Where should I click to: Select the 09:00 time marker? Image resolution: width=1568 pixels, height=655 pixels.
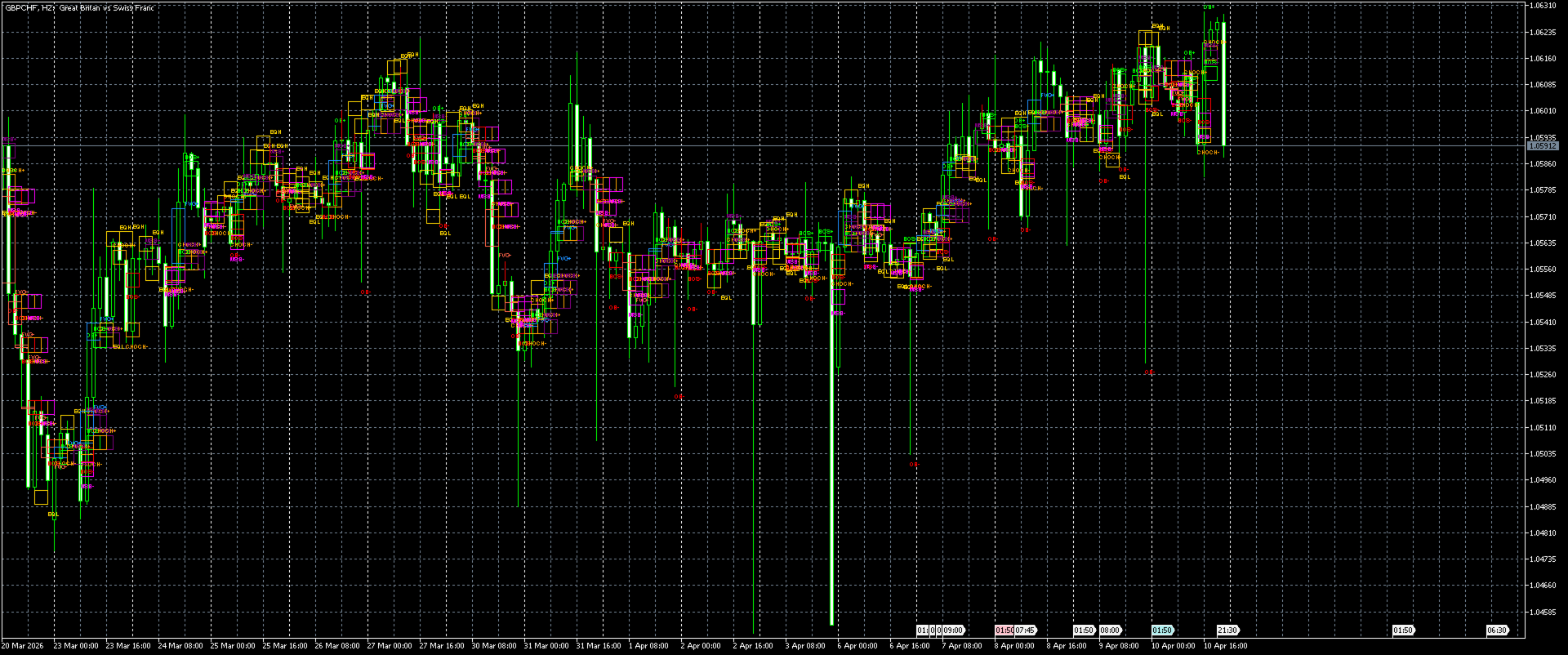953,630
